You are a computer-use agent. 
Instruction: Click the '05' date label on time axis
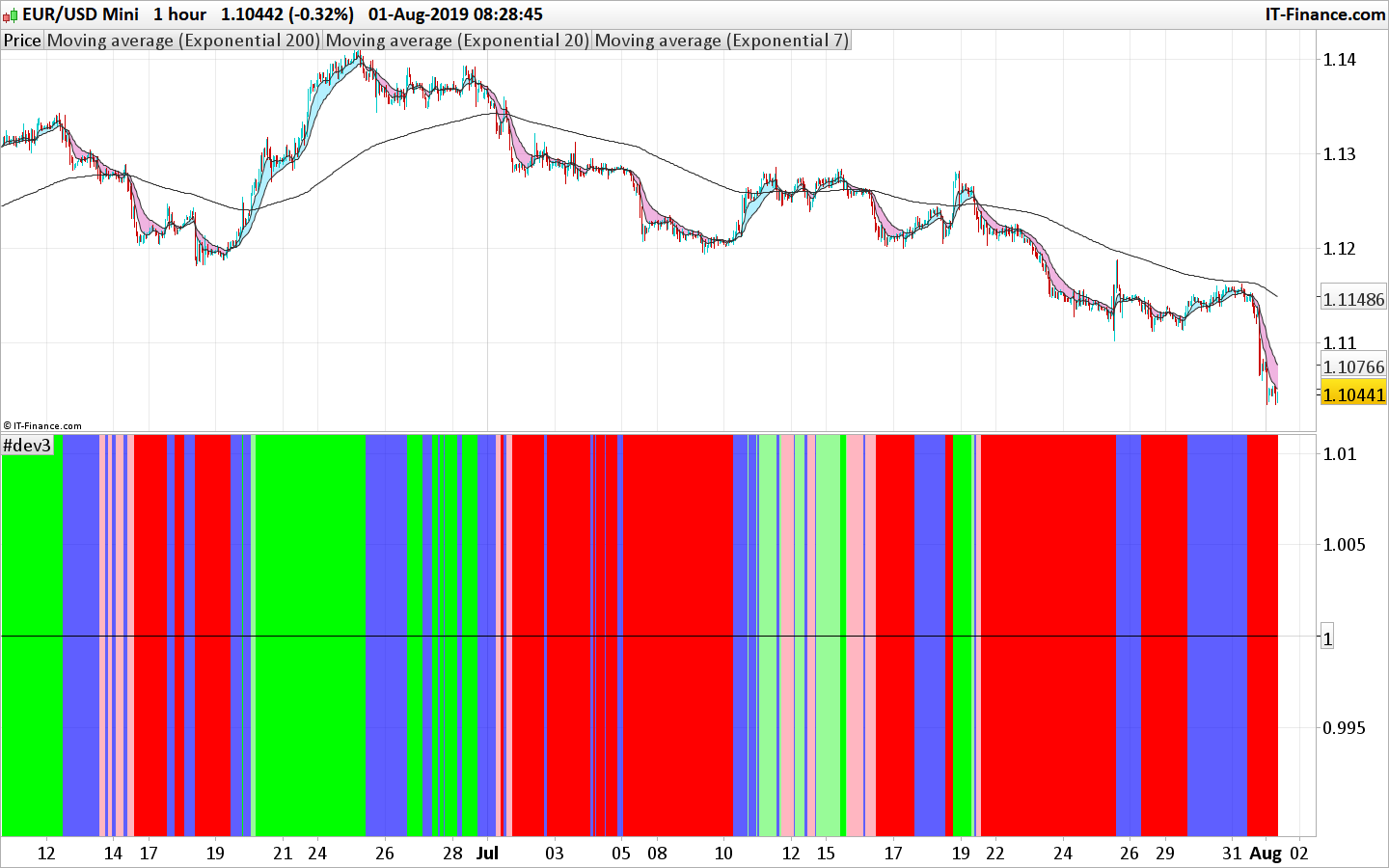622,853
